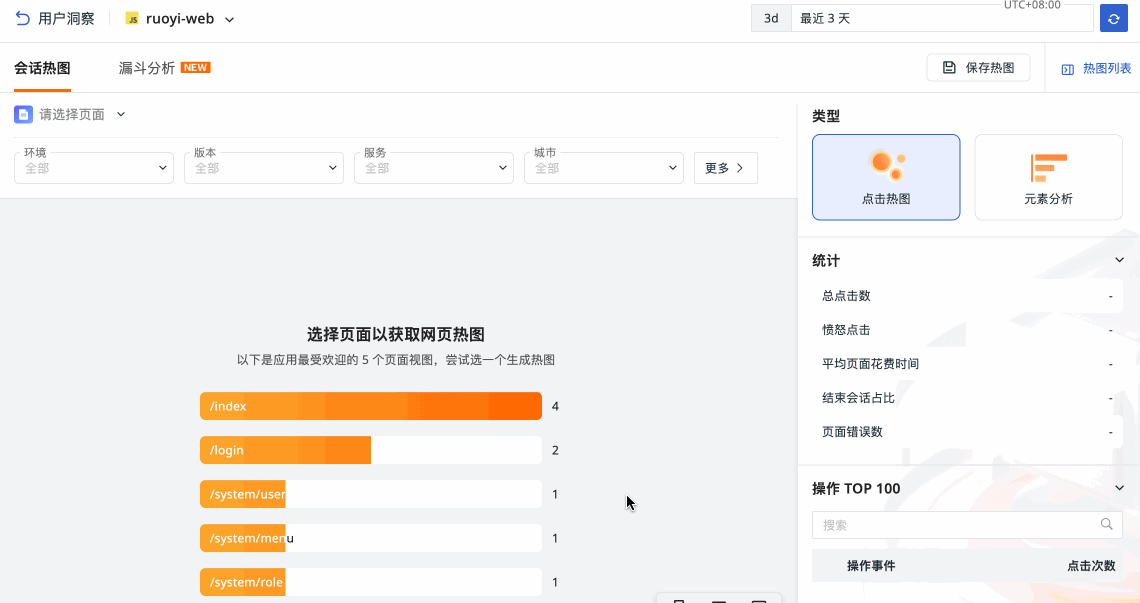Switch to the 漏斗分析 tab
Image resolution: width=1140 pixels, height=603 pixels.
point(147,68)
